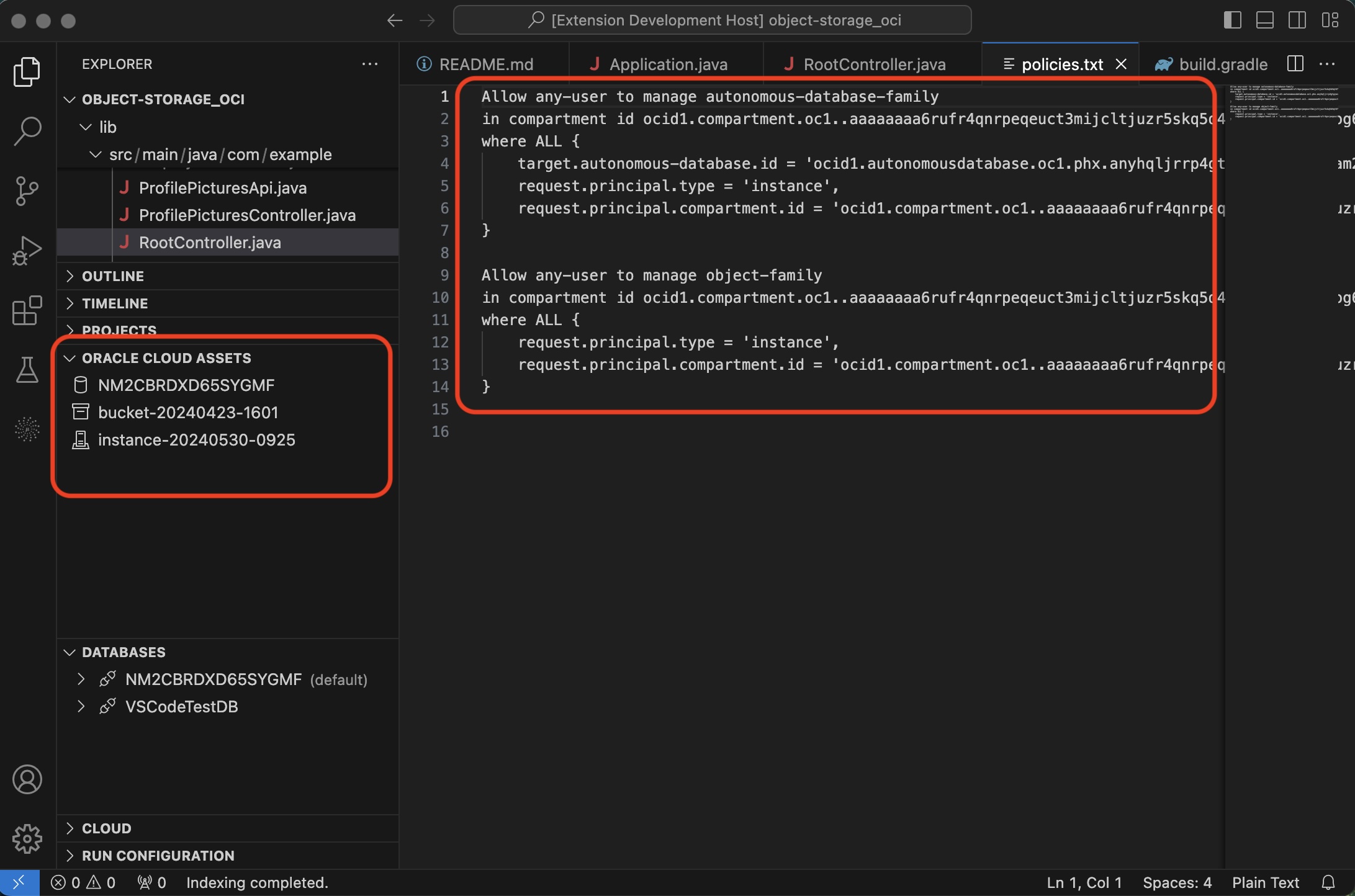Open the Testing beaker view
Image resolution: width=1355 pixels, height=896 pixels.
pos(27,370)
